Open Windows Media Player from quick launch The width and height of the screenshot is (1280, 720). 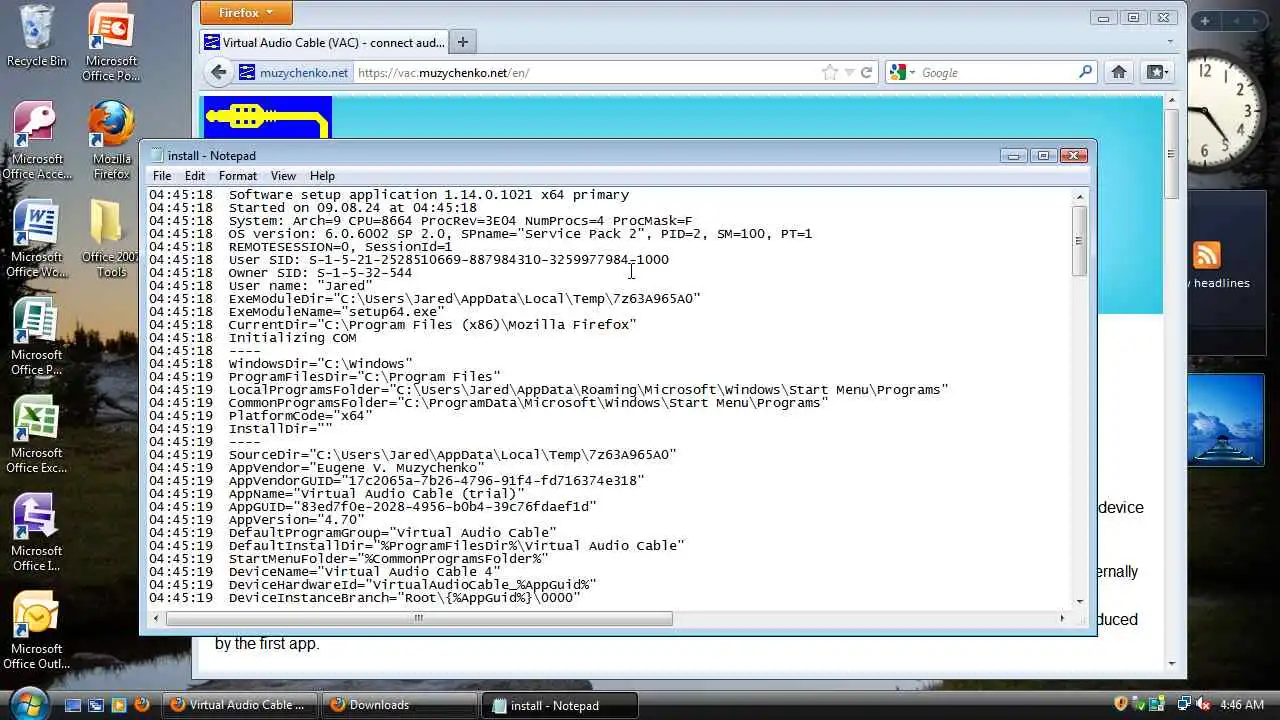point(119,705)
